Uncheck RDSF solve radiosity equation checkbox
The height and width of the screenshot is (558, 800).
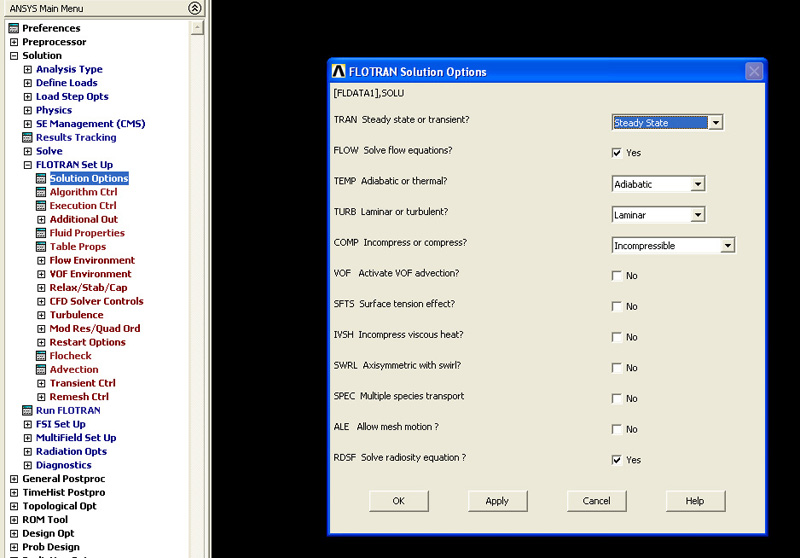pyautogui.click(x=616, y=460)
